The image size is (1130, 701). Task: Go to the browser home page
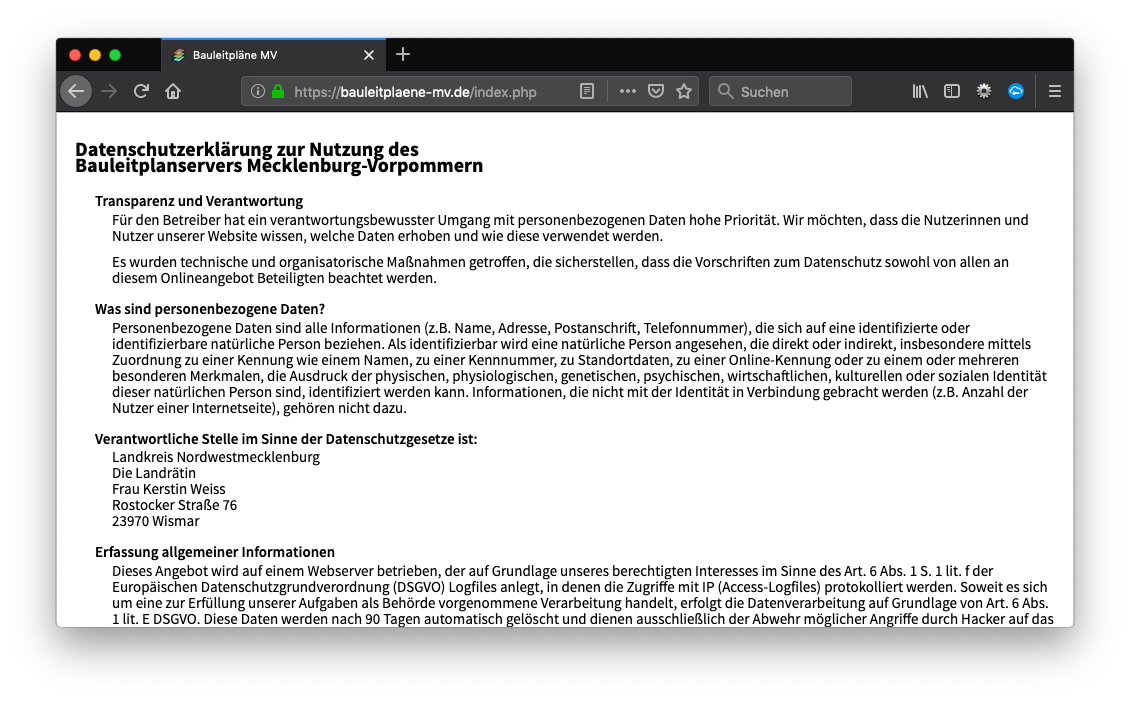pyautogui.click(x=173, y=91)
